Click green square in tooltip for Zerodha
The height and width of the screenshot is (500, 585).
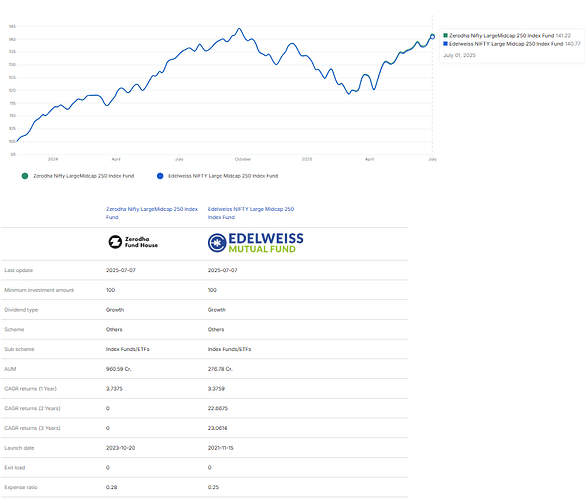click(445, 35)
